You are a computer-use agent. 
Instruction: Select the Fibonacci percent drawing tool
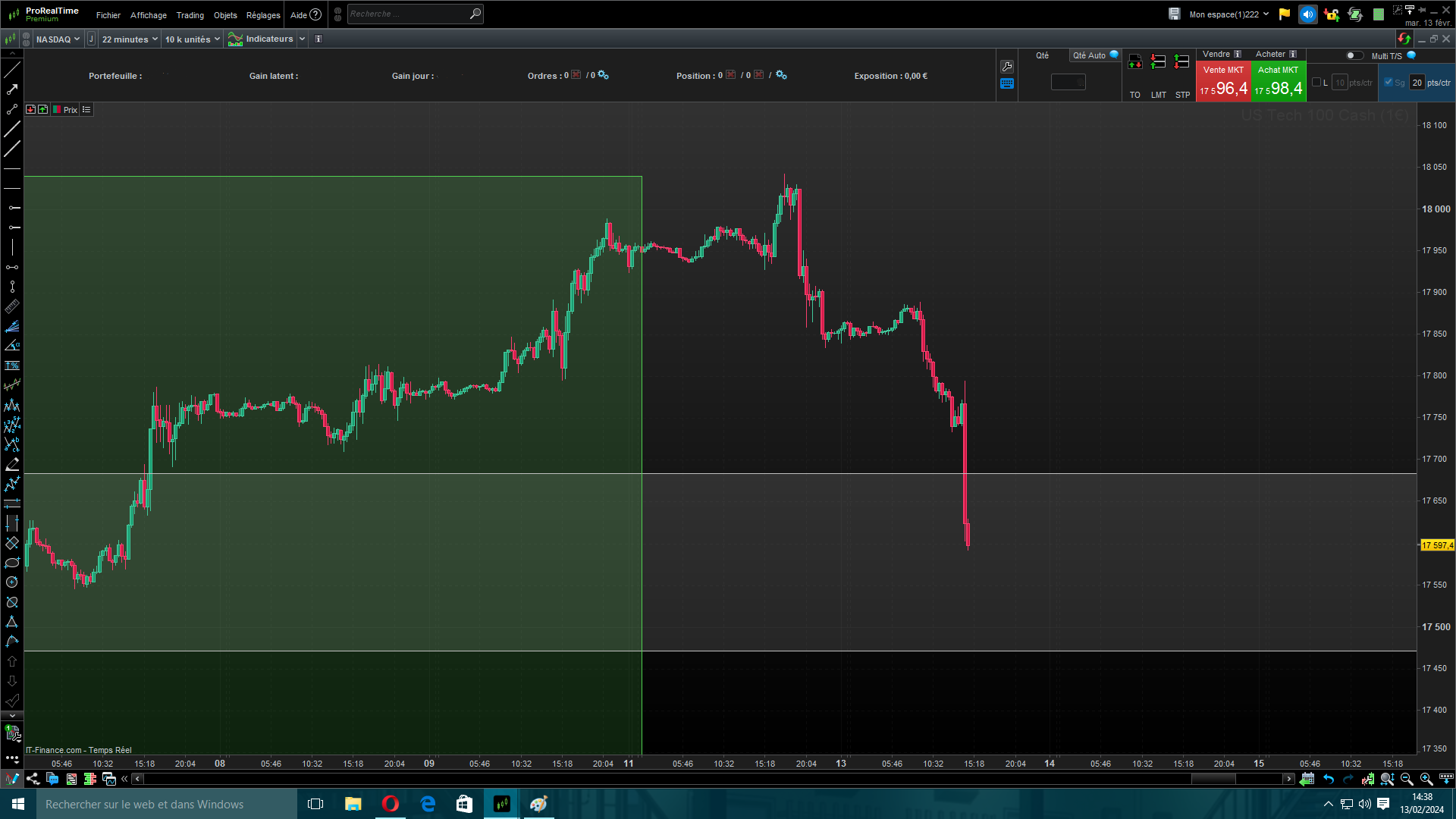[12, 366]
